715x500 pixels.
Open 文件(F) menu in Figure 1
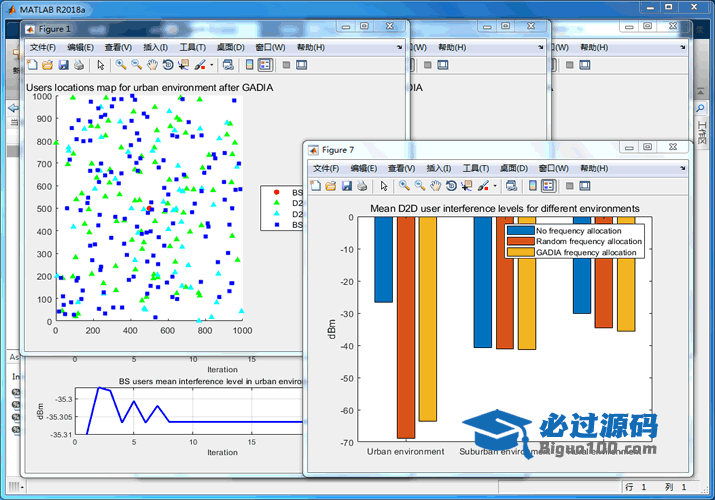(42, 47)
